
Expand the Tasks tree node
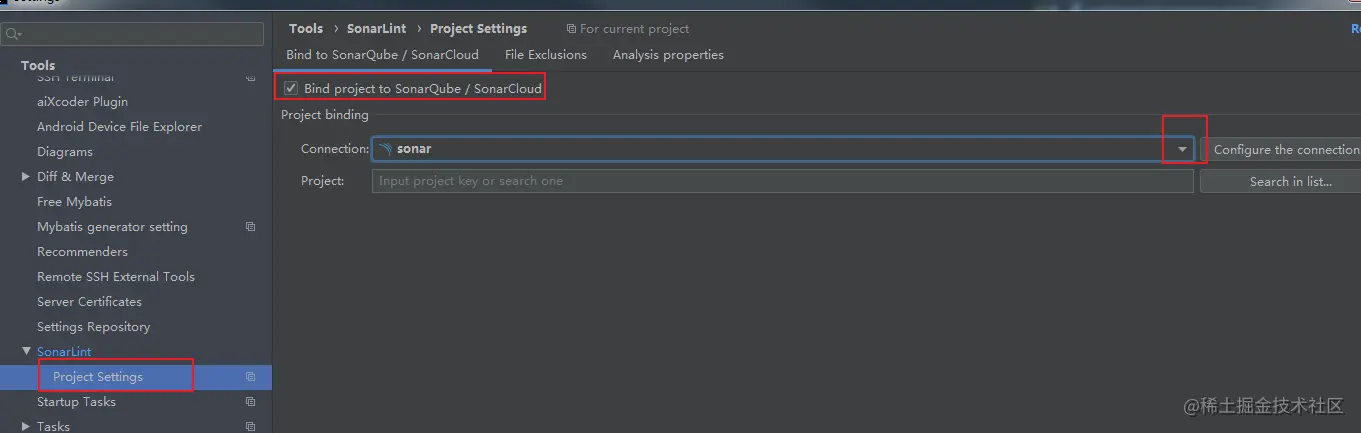tap(26, 427)
